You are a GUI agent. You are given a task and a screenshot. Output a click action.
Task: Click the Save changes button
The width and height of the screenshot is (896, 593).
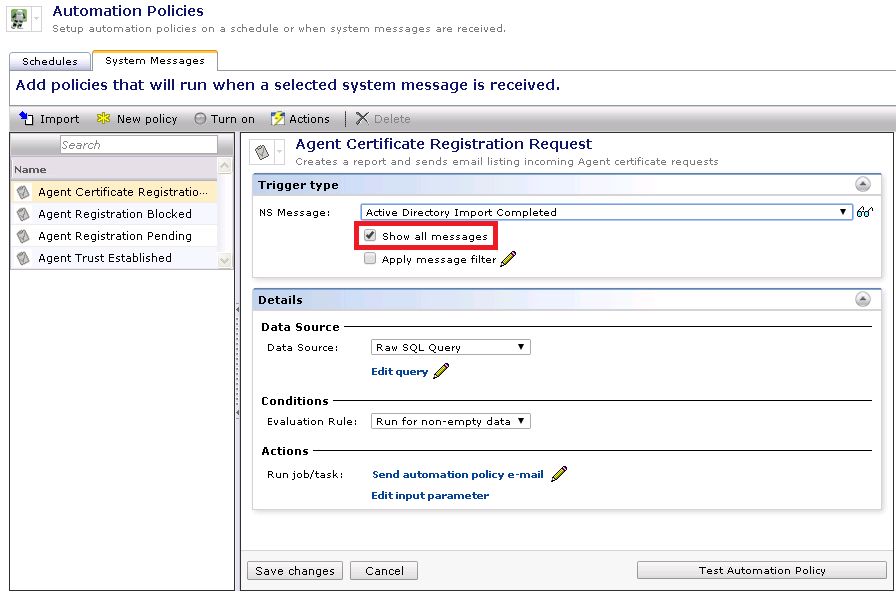click(x=295, y=571)
